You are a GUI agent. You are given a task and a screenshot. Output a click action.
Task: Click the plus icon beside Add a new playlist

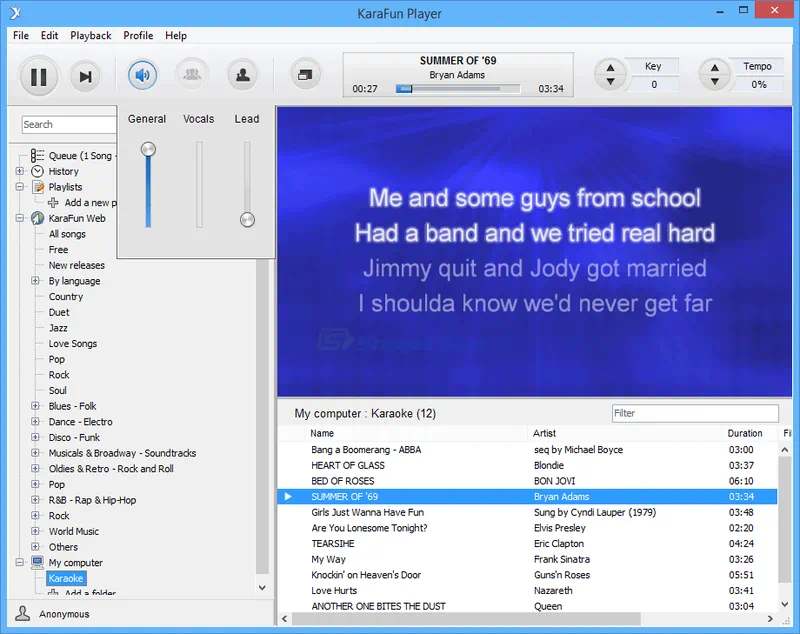pos(53,203)
